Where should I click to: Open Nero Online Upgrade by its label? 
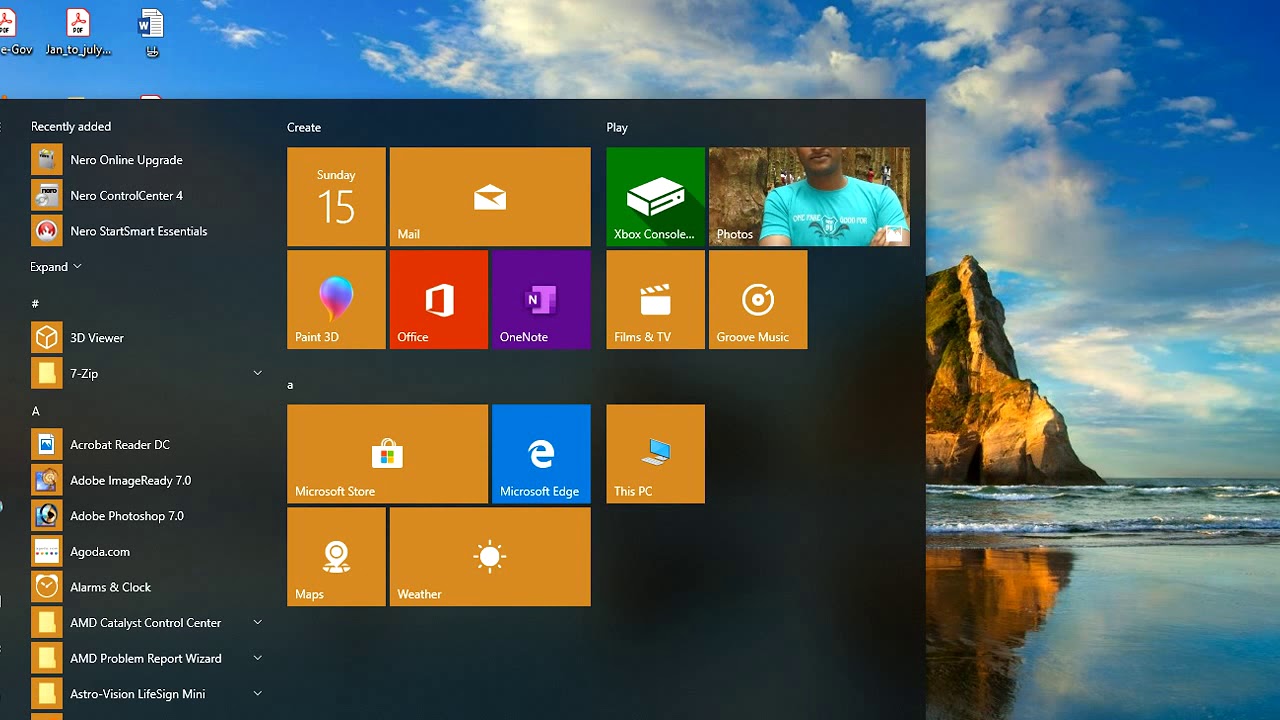(126, 160)
